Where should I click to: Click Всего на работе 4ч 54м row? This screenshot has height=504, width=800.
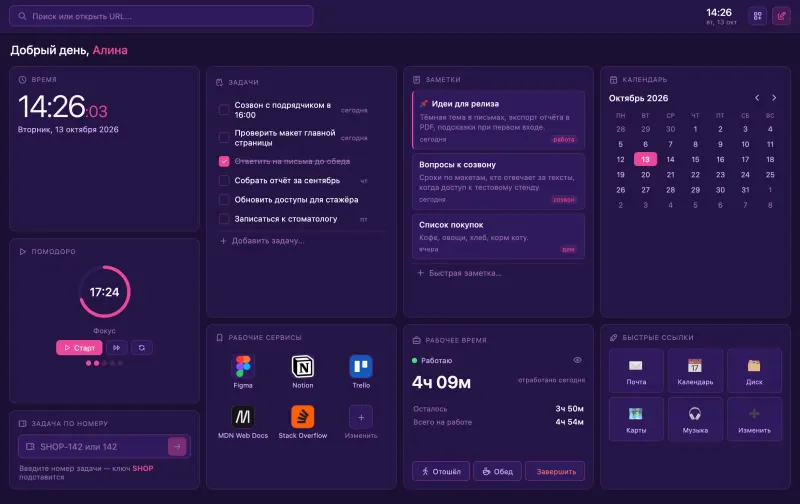pos(498,422)
